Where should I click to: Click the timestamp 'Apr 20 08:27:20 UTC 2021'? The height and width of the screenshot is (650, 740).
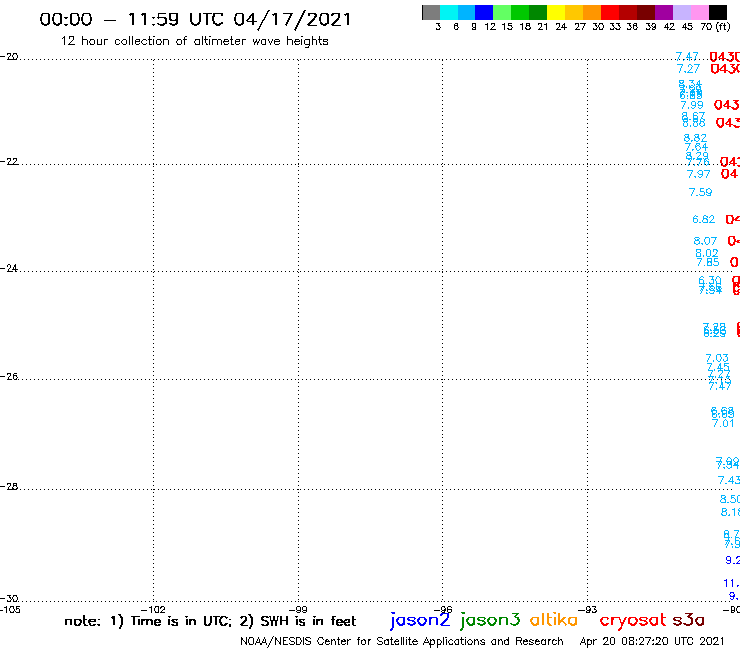point(652,641)
